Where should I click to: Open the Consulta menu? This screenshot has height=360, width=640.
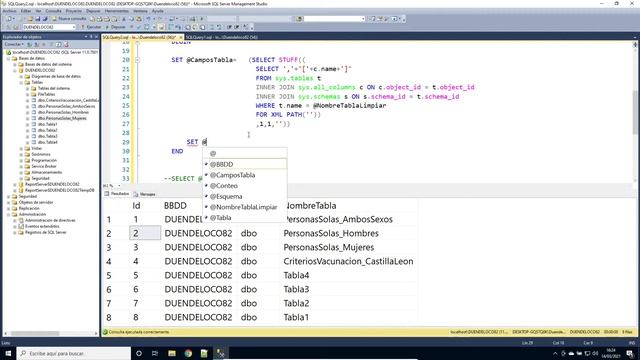point(53,11)
